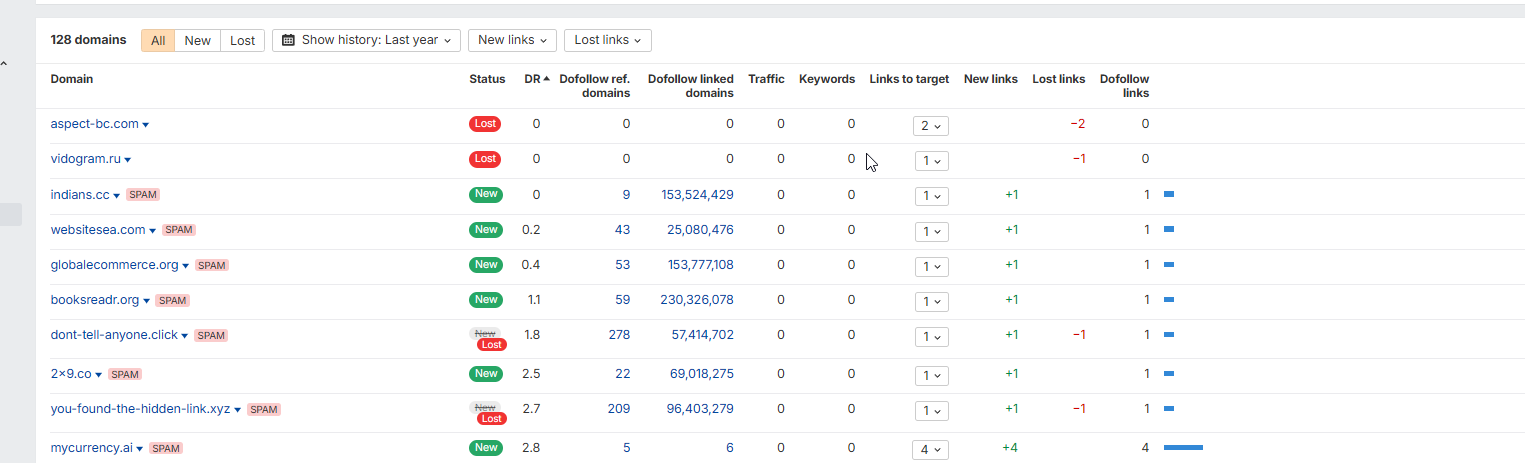Click linked domains count 153,524,429
This screenshot has height=463, width=1525.
697,195
